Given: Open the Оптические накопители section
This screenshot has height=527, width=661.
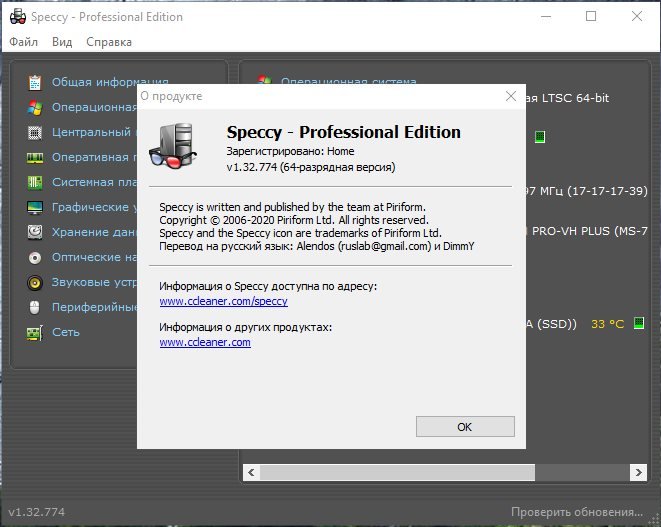Looking at the screenshot, I should [94, 257].
